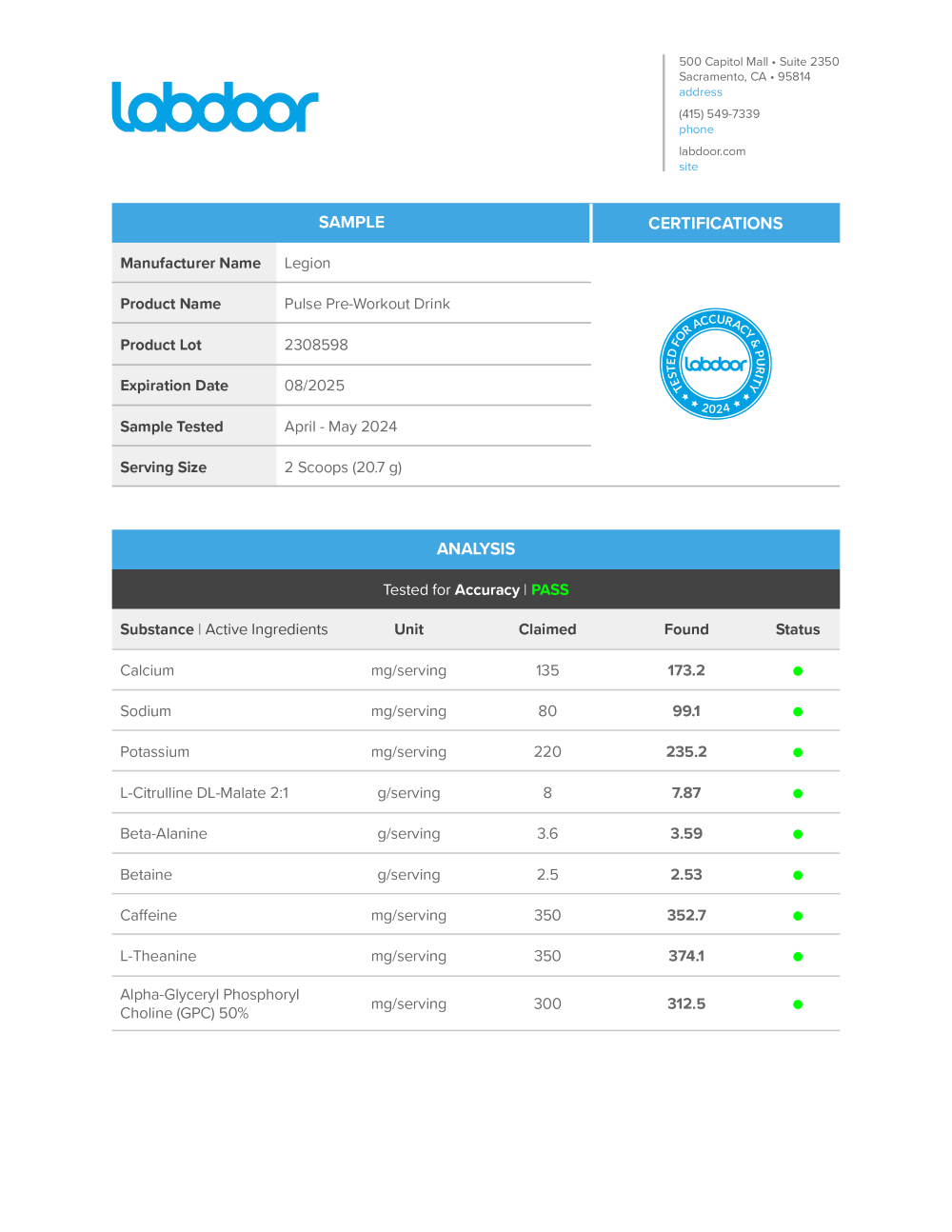
Task: Click the status dot for Alpha-Glyceryl Phosphoryl Choline
Action: tap(798, 1004)
